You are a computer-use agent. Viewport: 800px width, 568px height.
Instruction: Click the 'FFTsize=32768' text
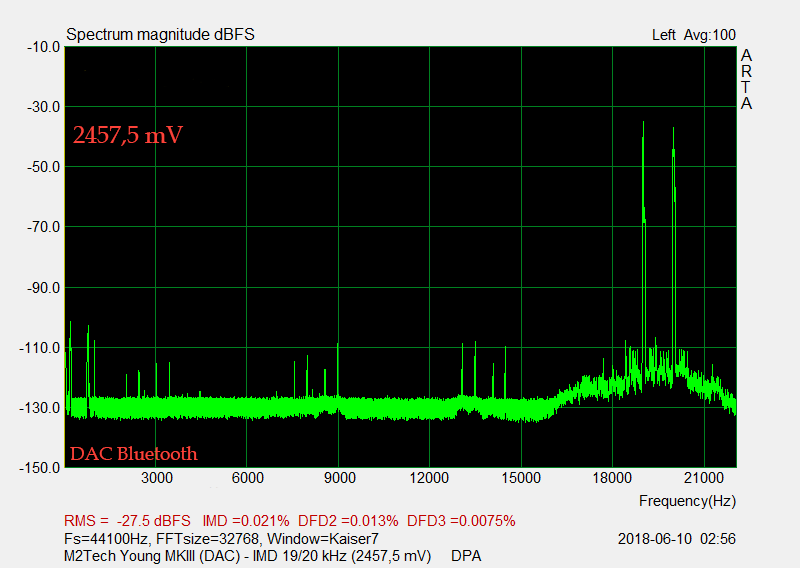coord(208,539)
